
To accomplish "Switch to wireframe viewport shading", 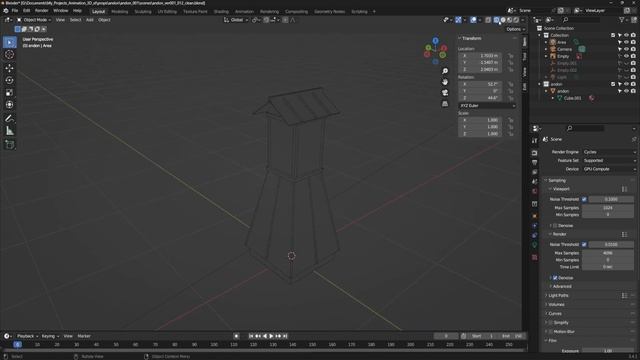I will point(496,20).
